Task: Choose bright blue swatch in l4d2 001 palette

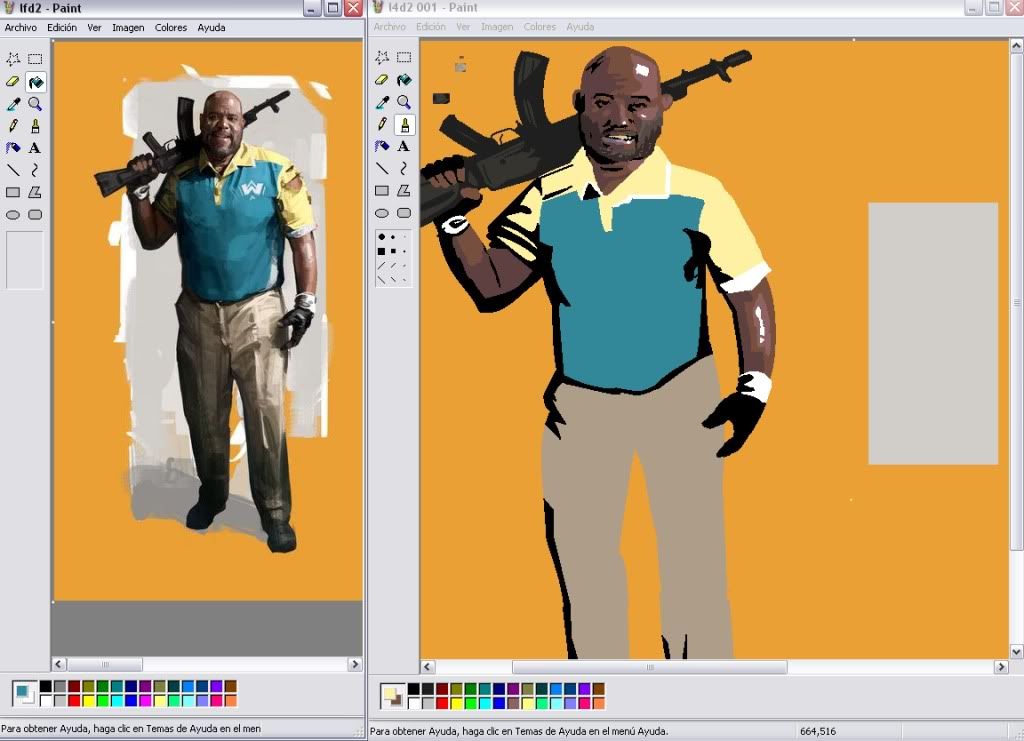Action: (x=499, y=703)
